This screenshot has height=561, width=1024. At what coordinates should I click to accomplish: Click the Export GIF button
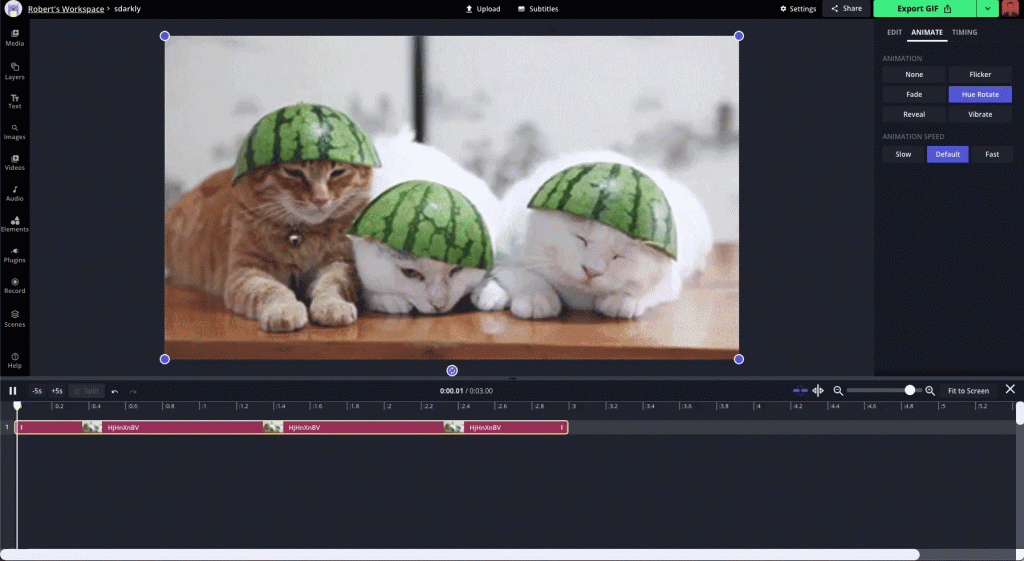(x=923, y=9)
